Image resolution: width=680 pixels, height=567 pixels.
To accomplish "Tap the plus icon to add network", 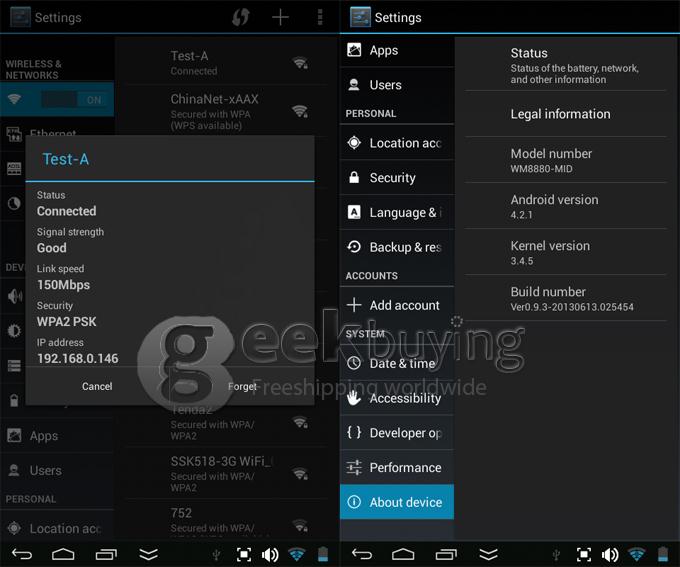I will click(281, 17).
